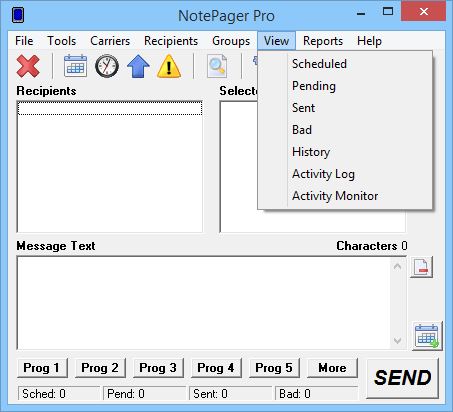Choose Sent in the View menu
This screenshot has width=453, height=412.
click(345, 108)
